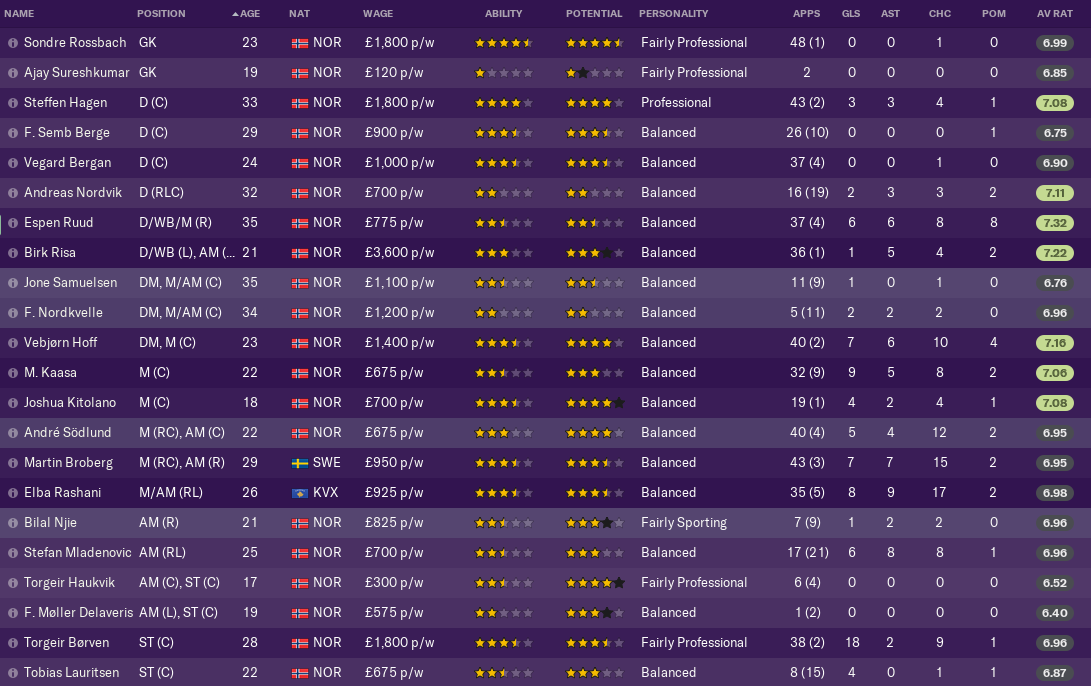Click Sweden flag in Martin Broberg's row
The height and width of the screenshot is (686, 1091).
tap(300, 463)
